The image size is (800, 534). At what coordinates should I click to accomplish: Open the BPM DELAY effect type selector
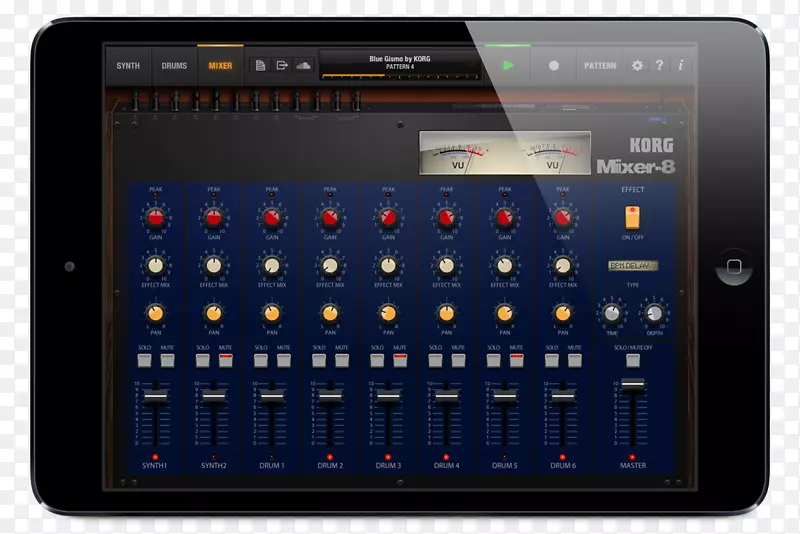coord(633,266)
